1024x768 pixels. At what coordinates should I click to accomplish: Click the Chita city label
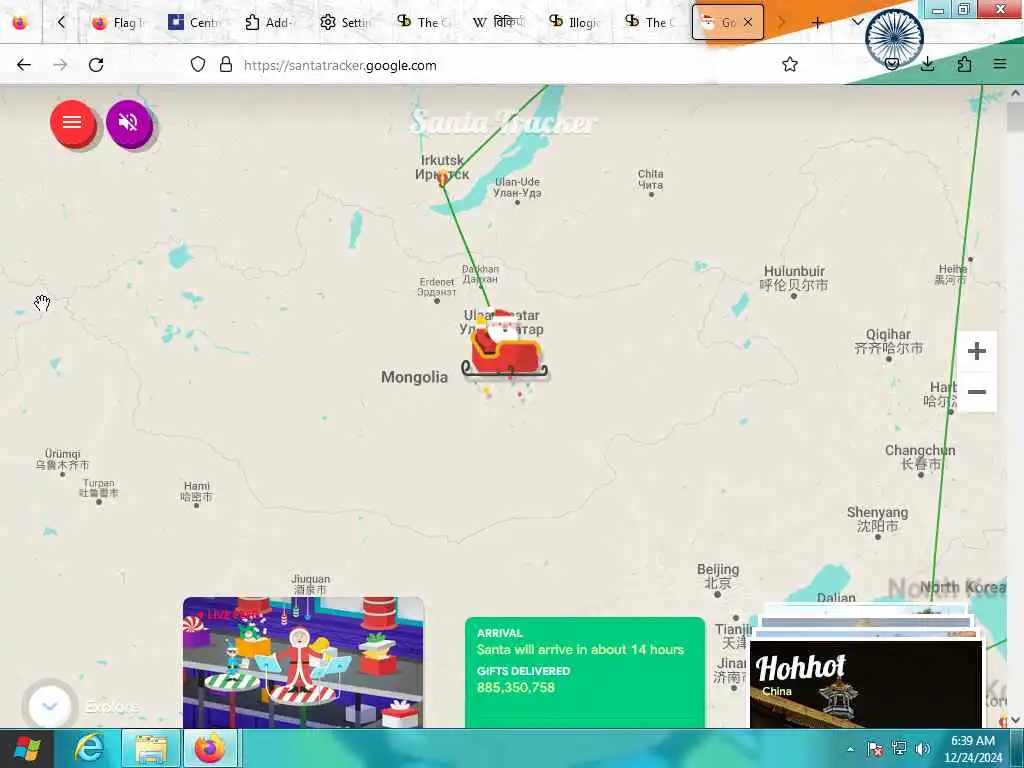(650, 179)
